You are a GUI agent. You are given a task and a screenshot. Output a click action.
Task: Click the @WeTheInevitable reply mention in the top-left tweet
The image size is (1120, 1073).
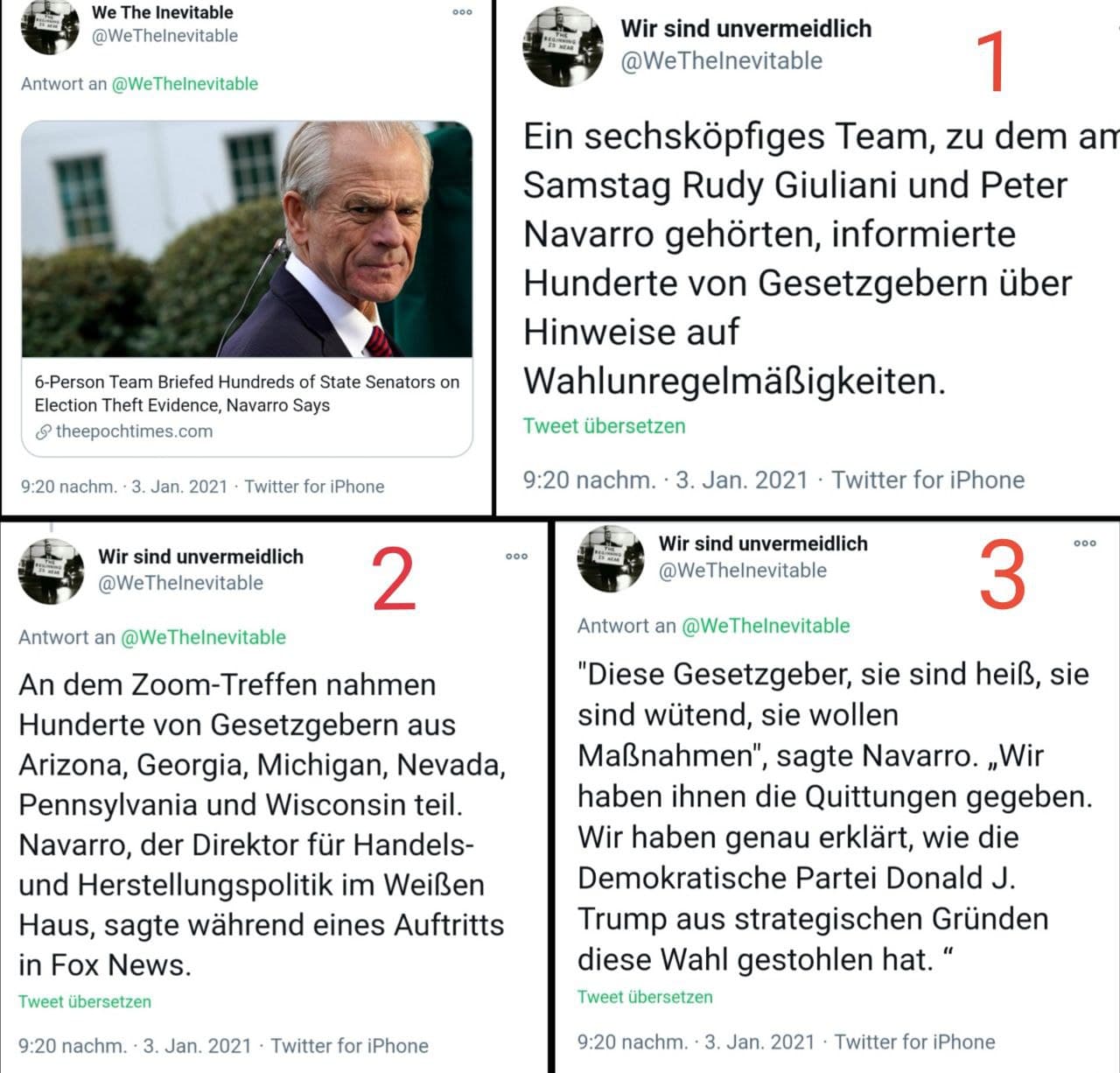(x=185, y=84)
